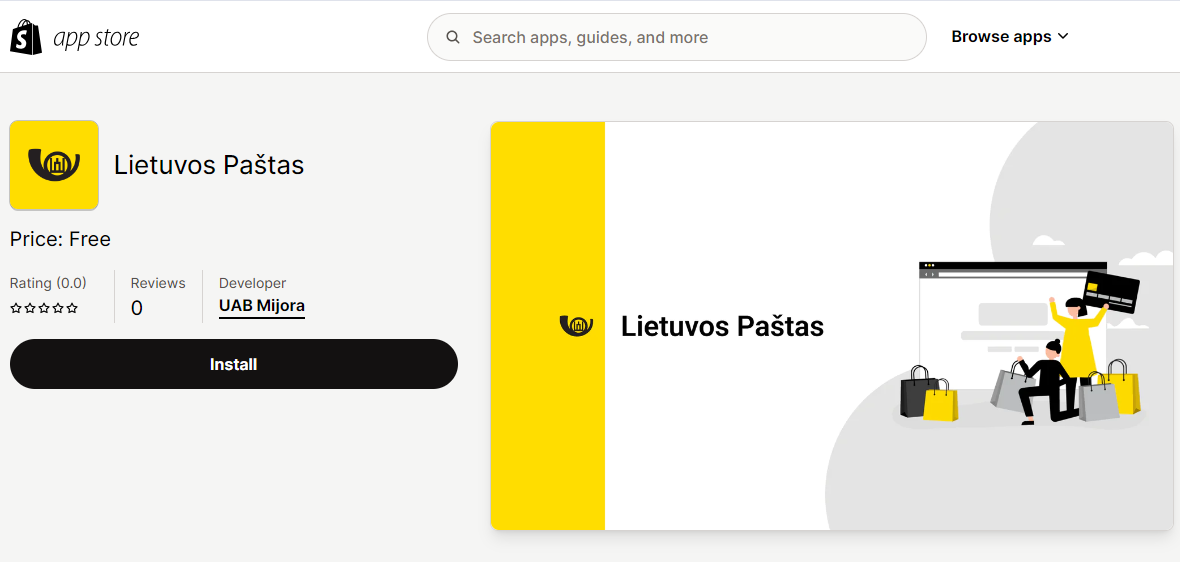Expand the Browse apps dropdown
This screenshot has width=1180, height=562.
(1010, 37)
